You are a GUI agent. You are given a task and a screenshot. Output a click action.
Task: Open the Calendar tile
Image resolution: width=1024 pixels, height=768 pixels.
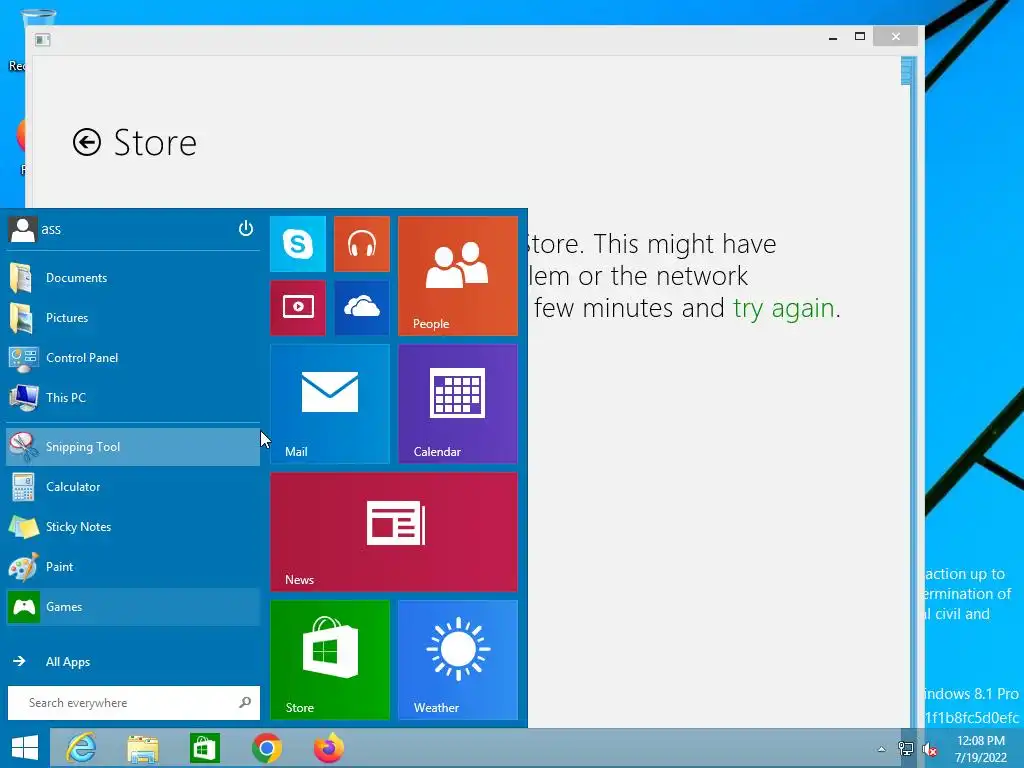point(458,404)
